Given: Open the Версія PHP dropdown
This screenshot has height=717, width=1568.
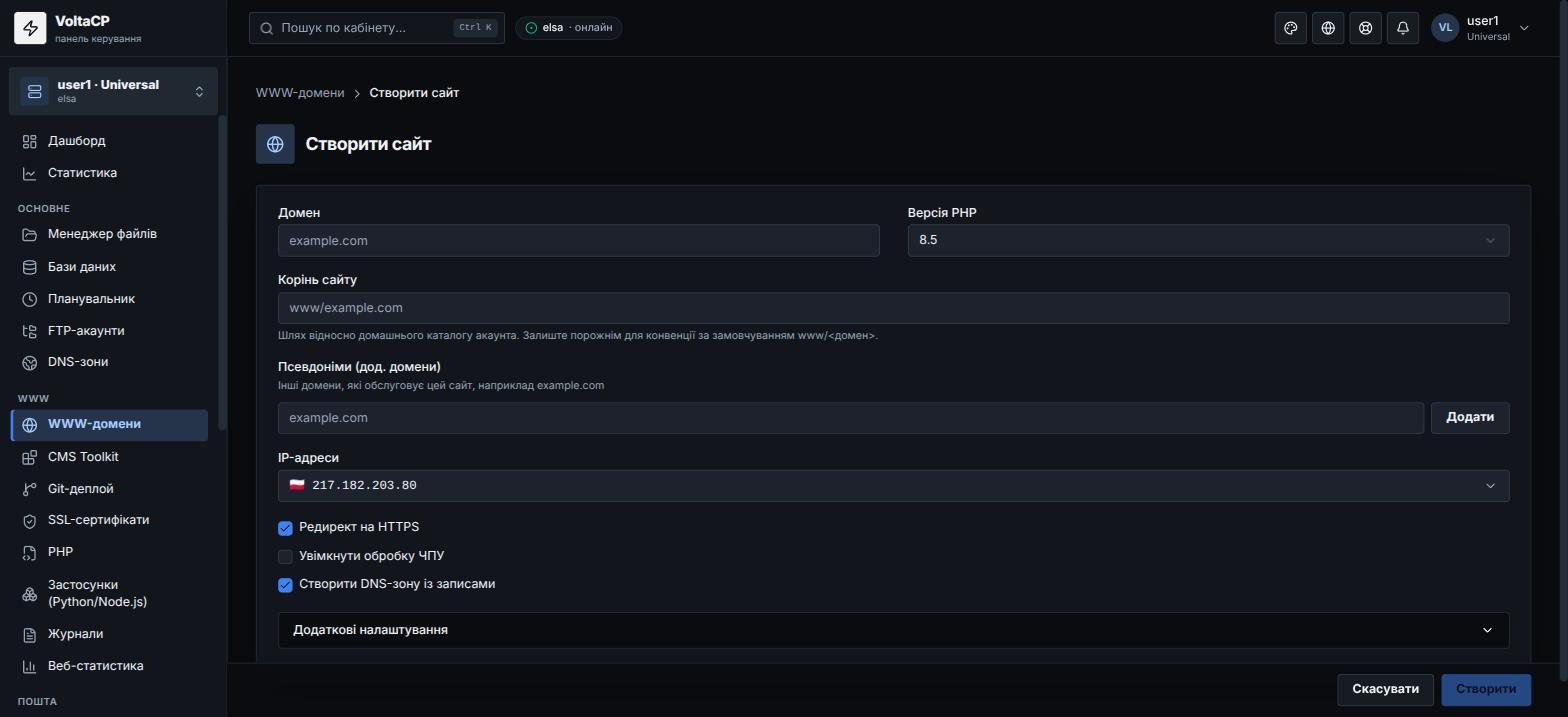Looking at the screenshot, I should (1208, 240).
